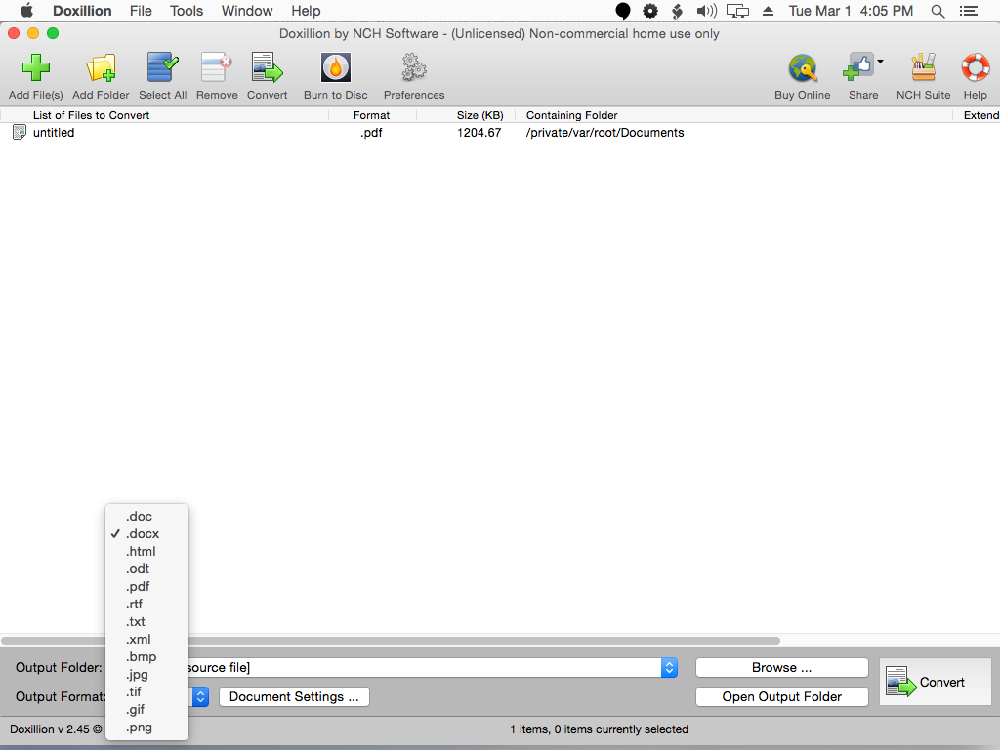Viewport: 1000px width, 750px height.
Task: Click the volume icon in the menu bar
Action: point(707,11)
